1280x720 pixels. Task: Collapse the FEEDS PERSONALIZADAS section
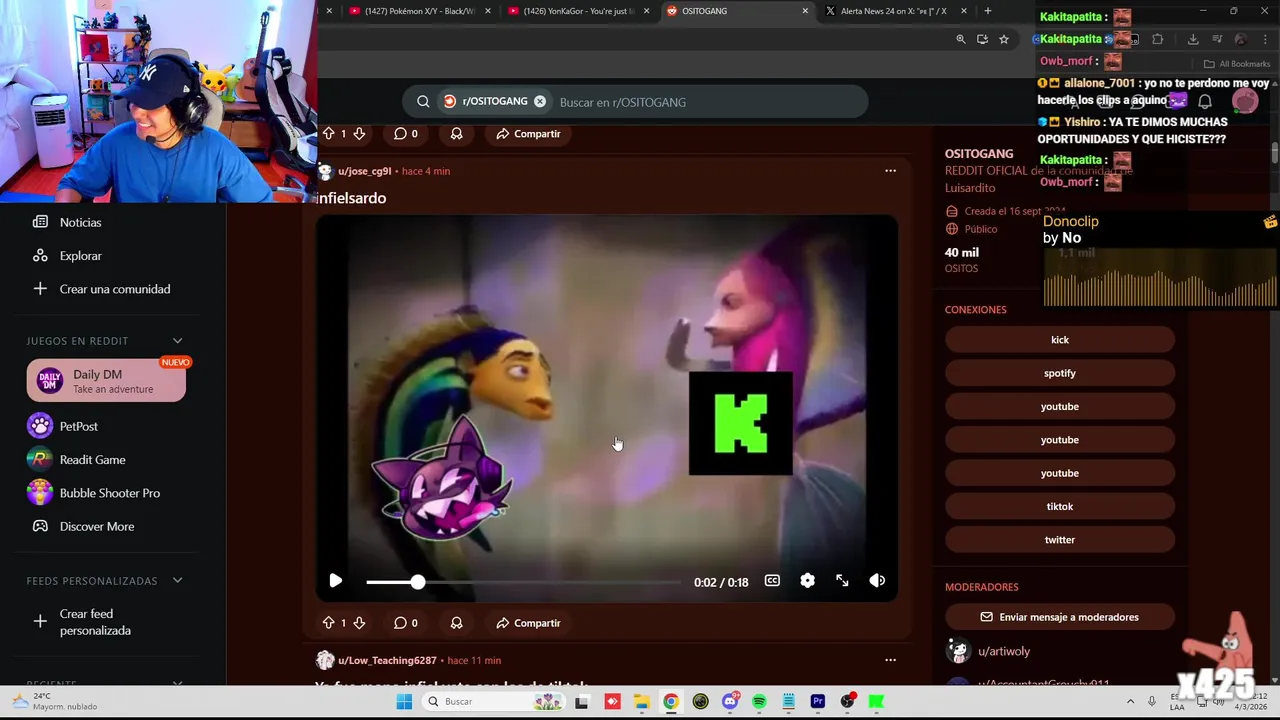tap(177, 581)
